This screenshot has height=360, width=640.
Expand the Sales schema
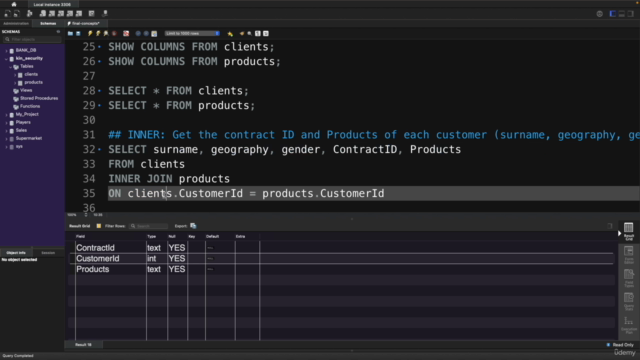[6, 131]
